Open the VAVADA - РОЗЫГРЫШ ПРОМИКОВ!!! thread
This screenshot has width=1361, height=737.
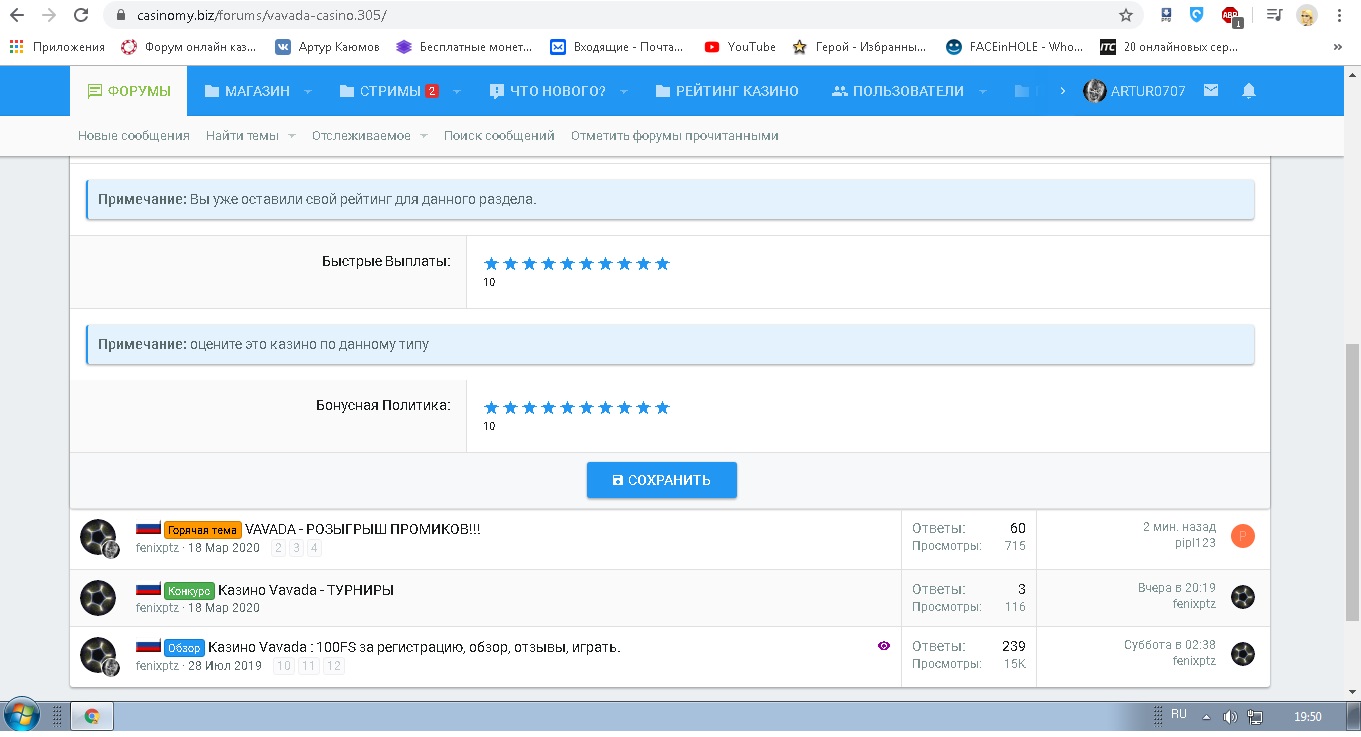point(363,529)
